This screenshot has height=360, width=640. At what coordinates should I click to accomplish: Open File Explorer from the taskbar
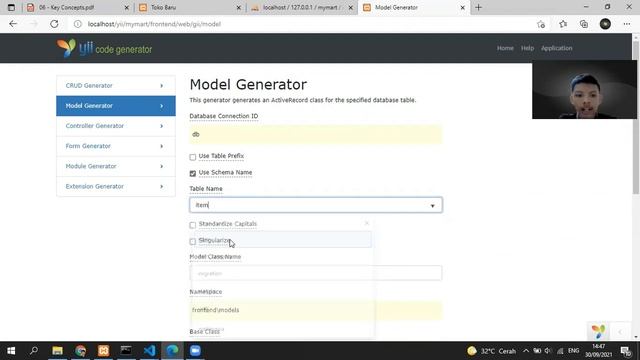[x=57, y=351]
